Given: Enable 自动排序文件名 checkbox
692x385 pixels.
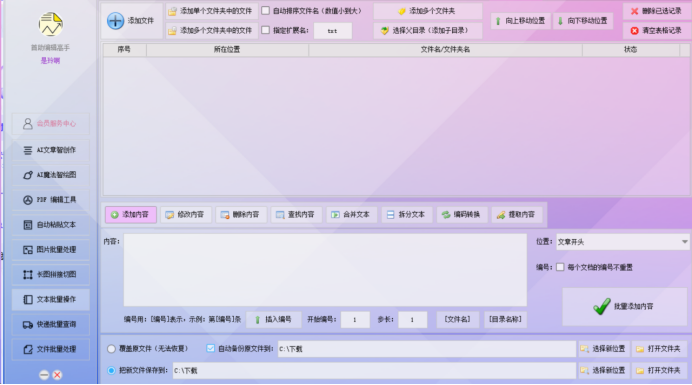Looking at the screenshot, I should 266,11.
